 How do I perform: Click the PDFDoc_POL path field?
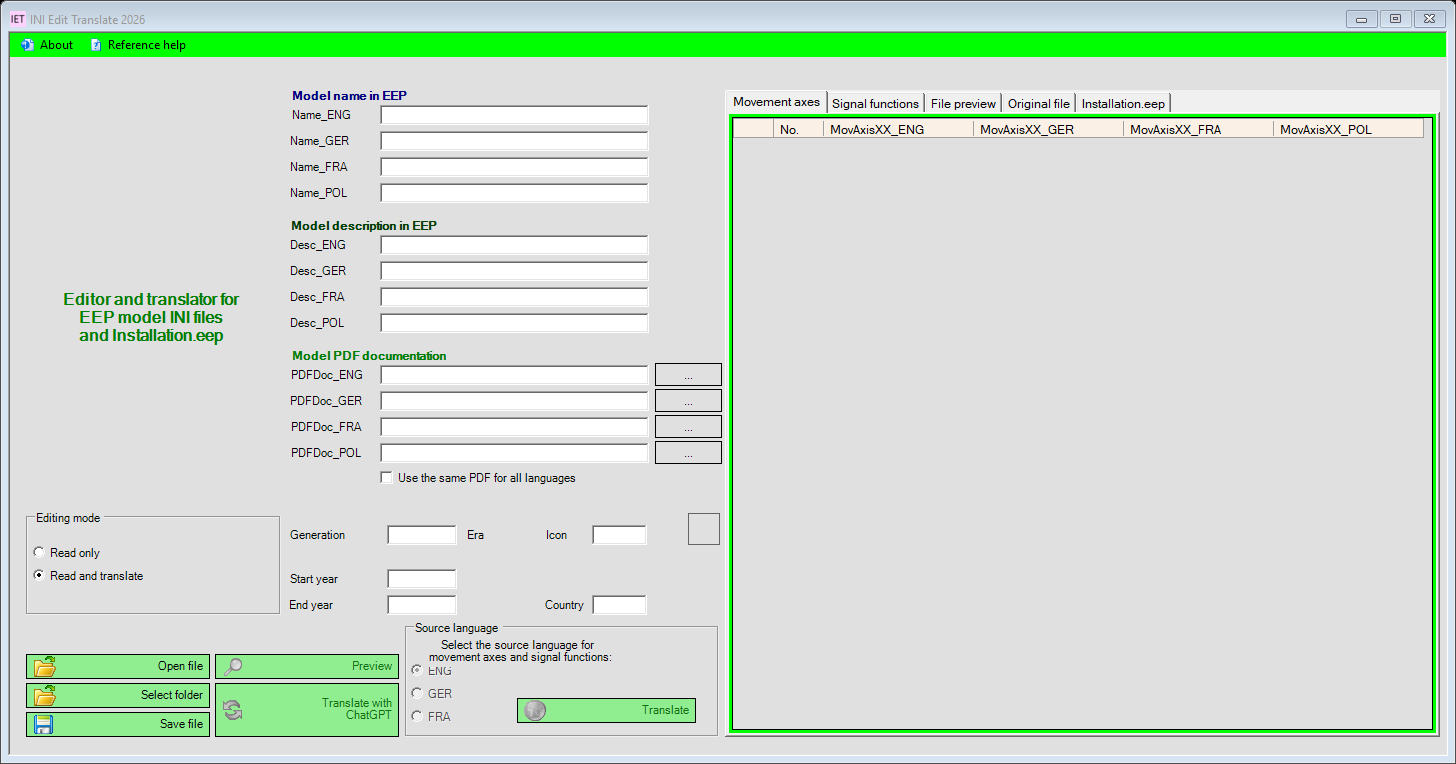(x=514, y=453)
